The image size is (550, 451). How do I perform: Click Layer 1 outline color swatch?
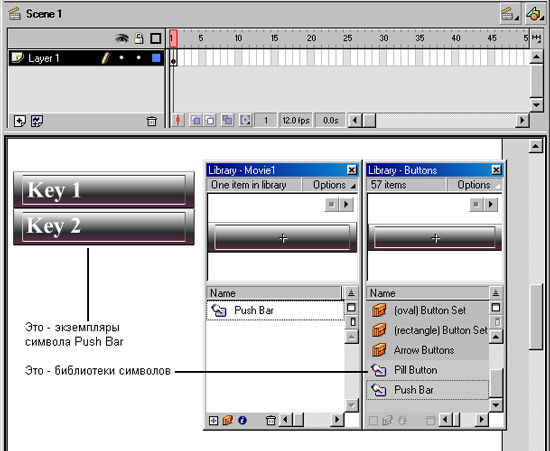156,58
